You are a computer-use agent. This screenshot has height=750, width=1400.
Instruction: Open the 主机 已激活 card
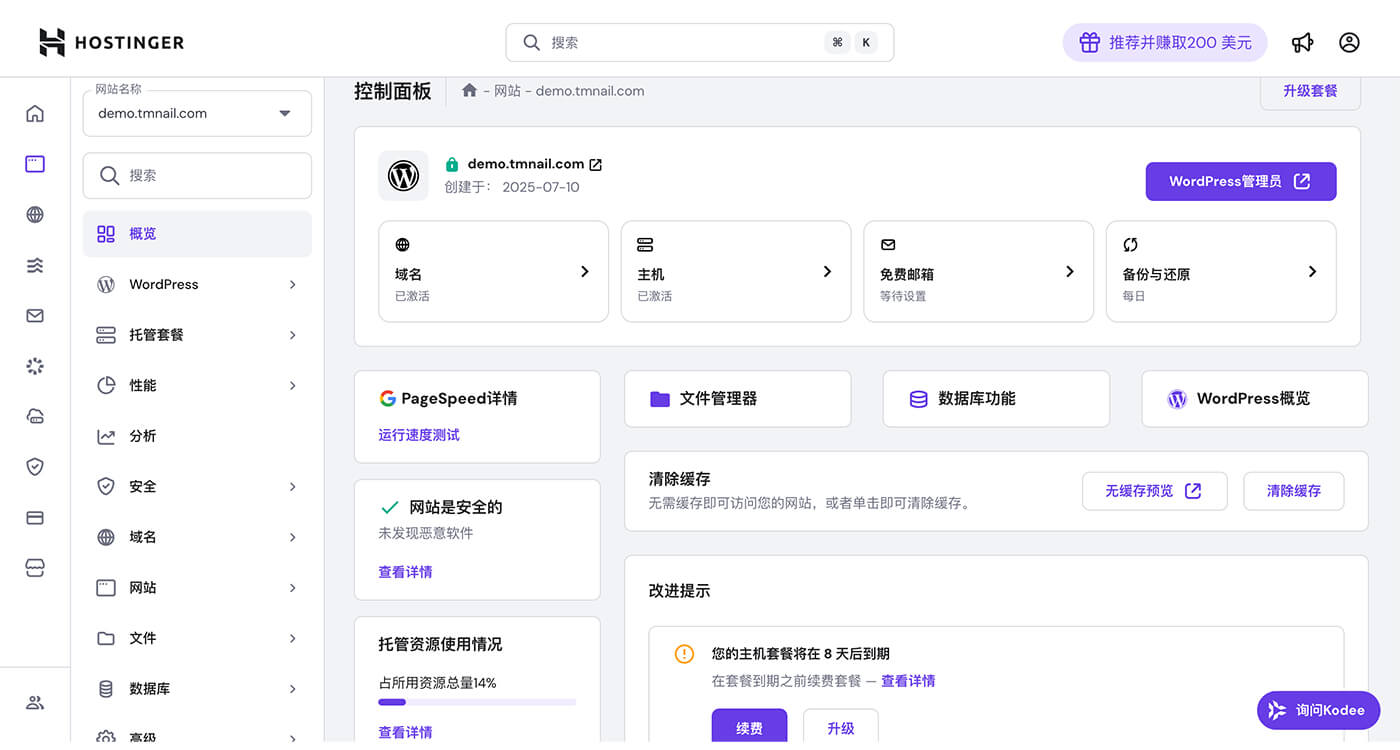point(736,271)
